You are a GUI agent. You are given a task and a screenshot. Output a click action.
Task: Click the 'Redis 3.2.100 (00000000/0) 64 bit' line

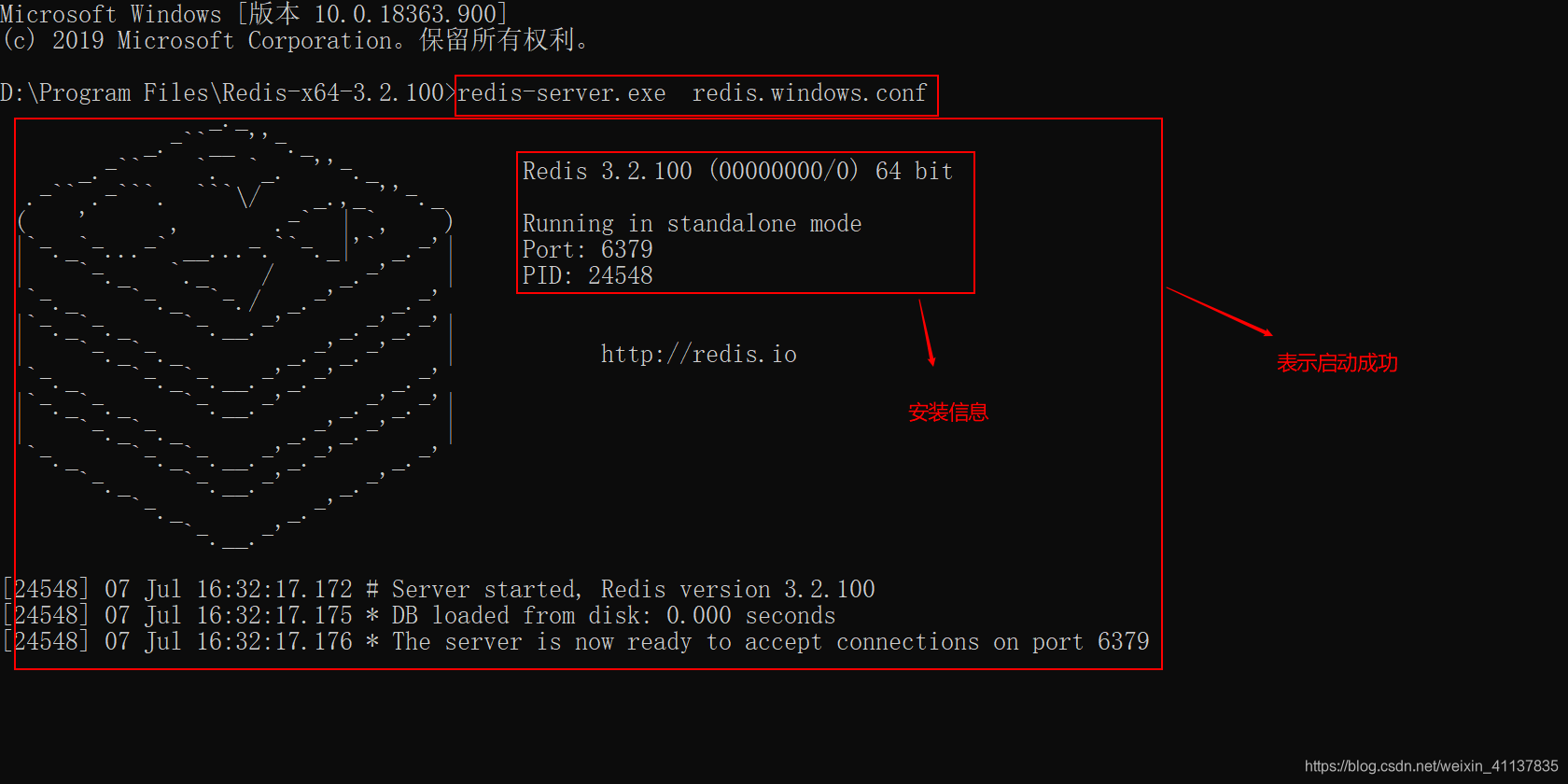coord(737,171)
